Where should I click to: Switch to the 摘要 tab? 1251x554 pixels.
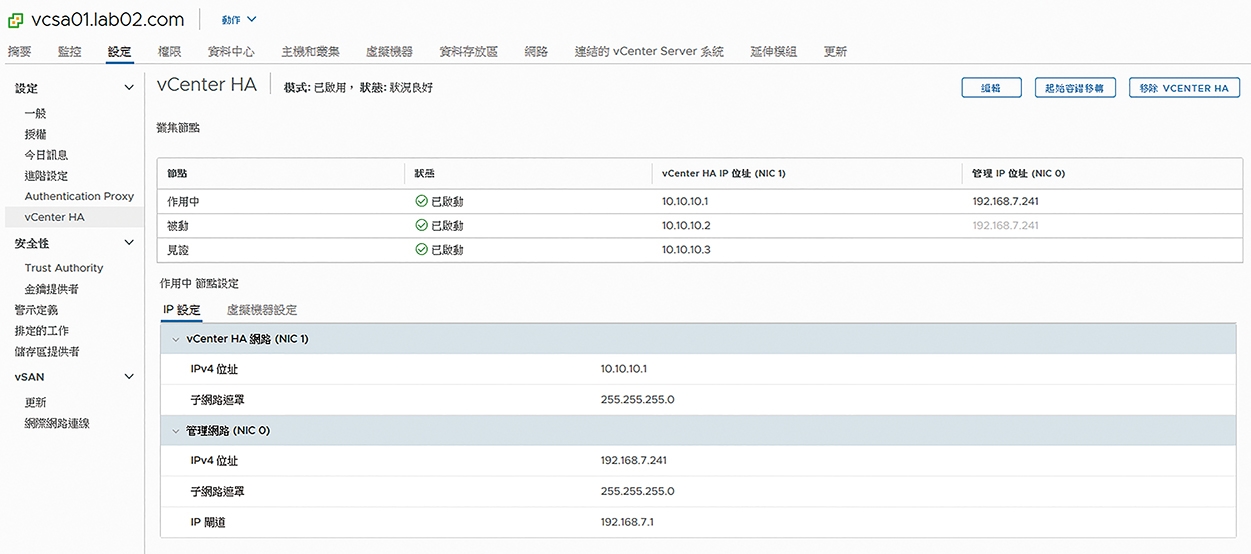[19, 52]
